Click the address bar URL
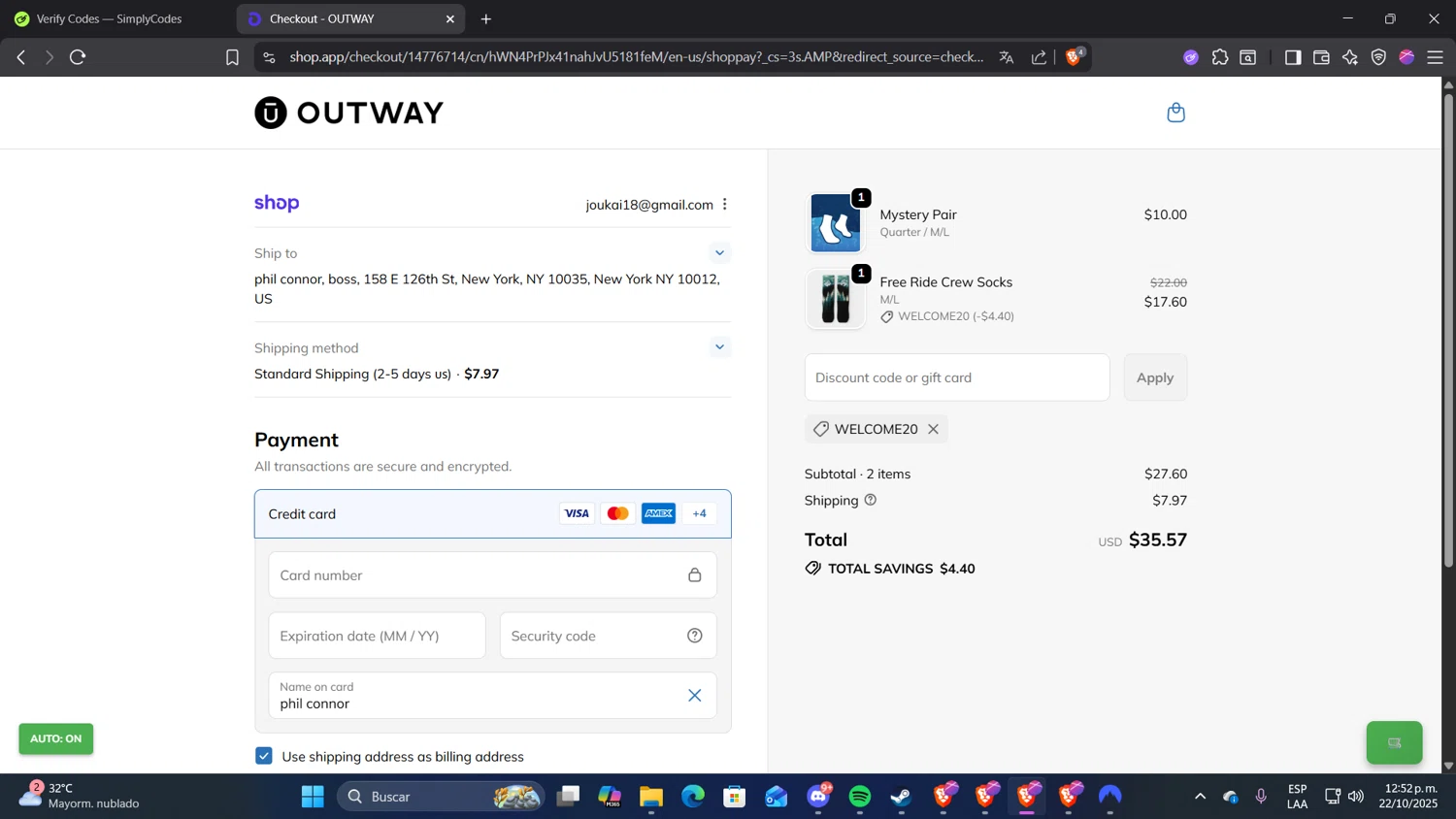Screen dimensions: 1456x819 [636, 57]
